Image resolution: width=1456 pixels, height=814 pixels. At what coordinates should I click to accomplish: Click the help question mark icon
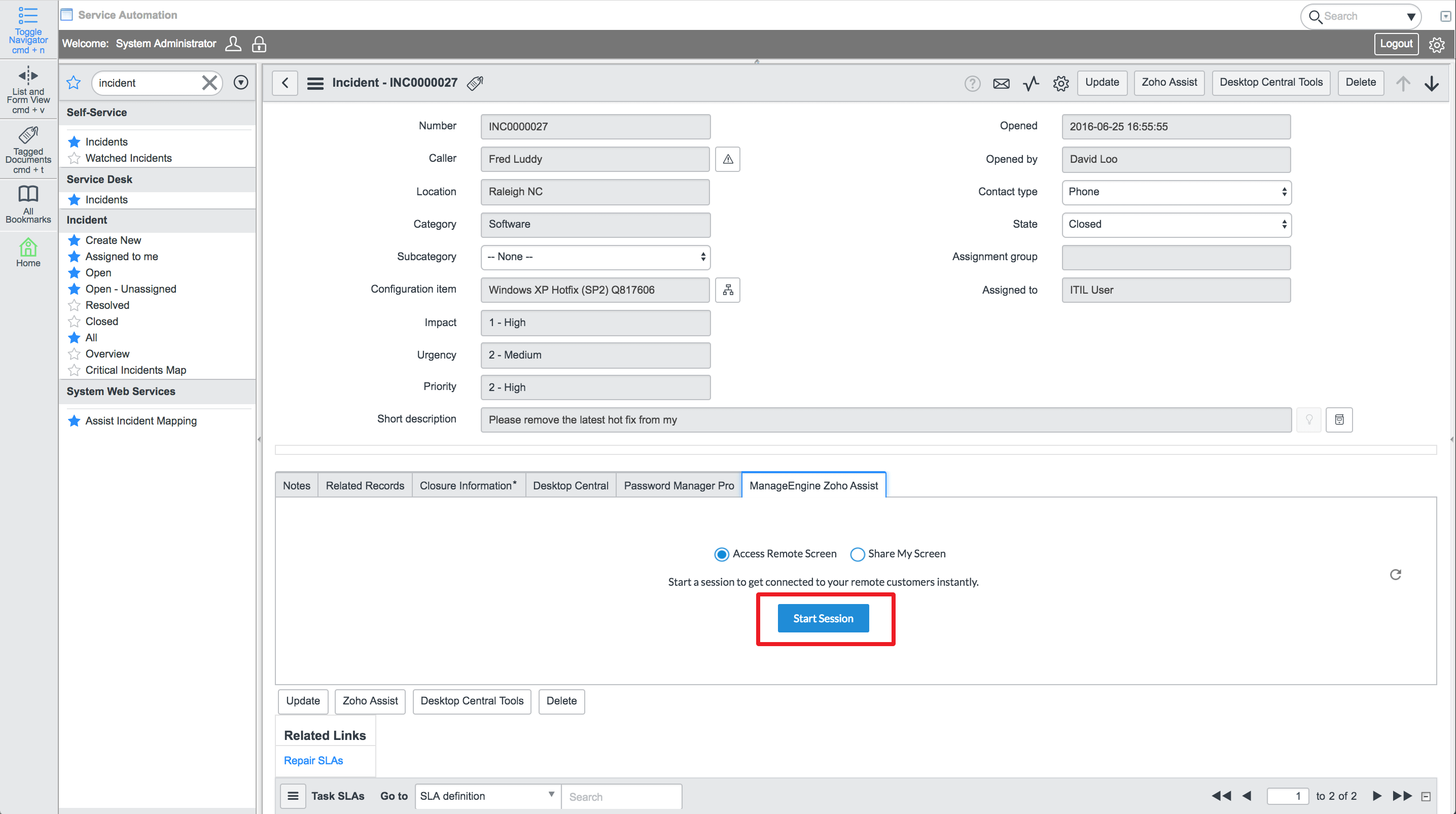coord(972,84)
